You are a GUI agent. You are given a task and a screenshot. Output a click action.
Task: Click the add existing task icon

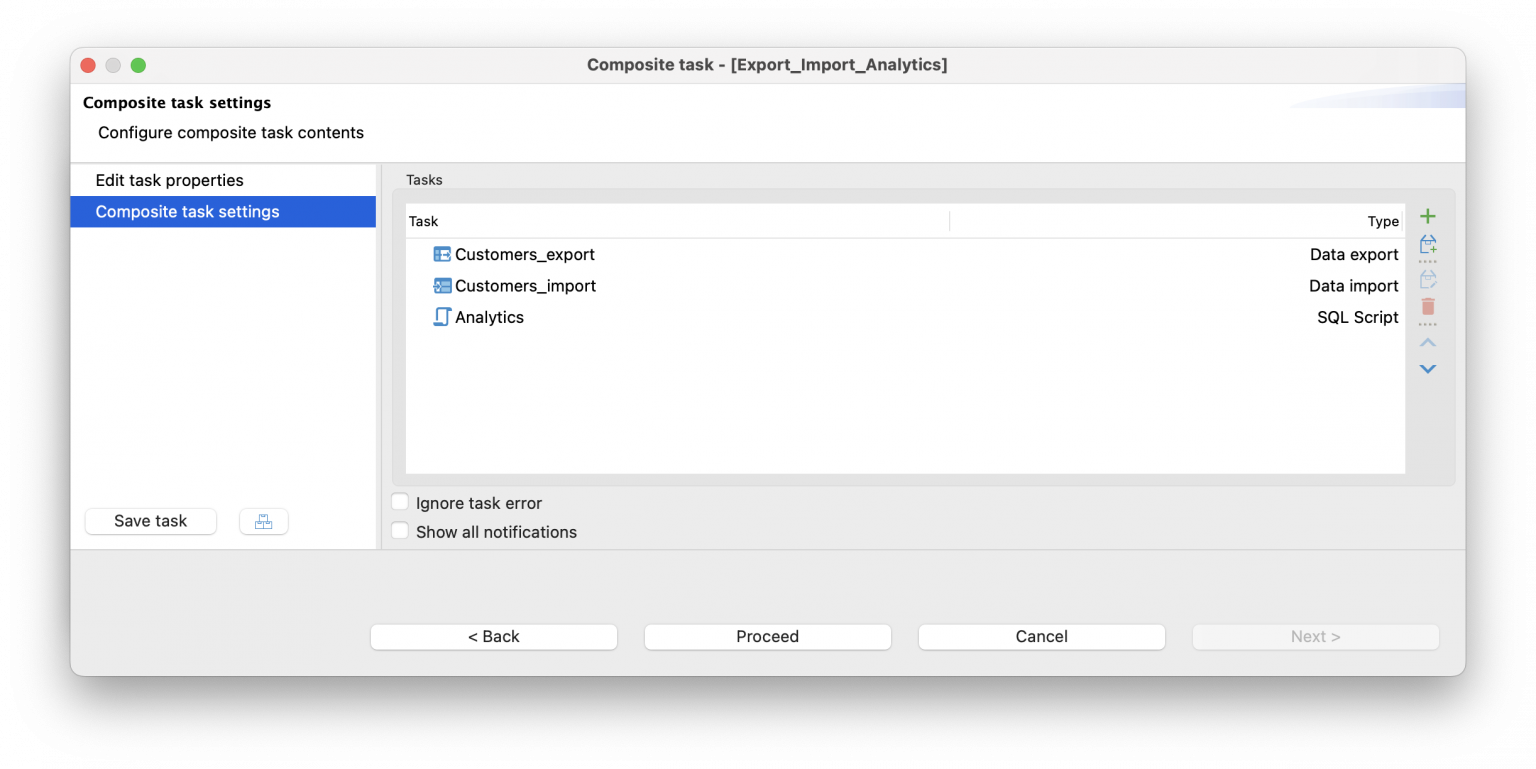[1427, 245]
